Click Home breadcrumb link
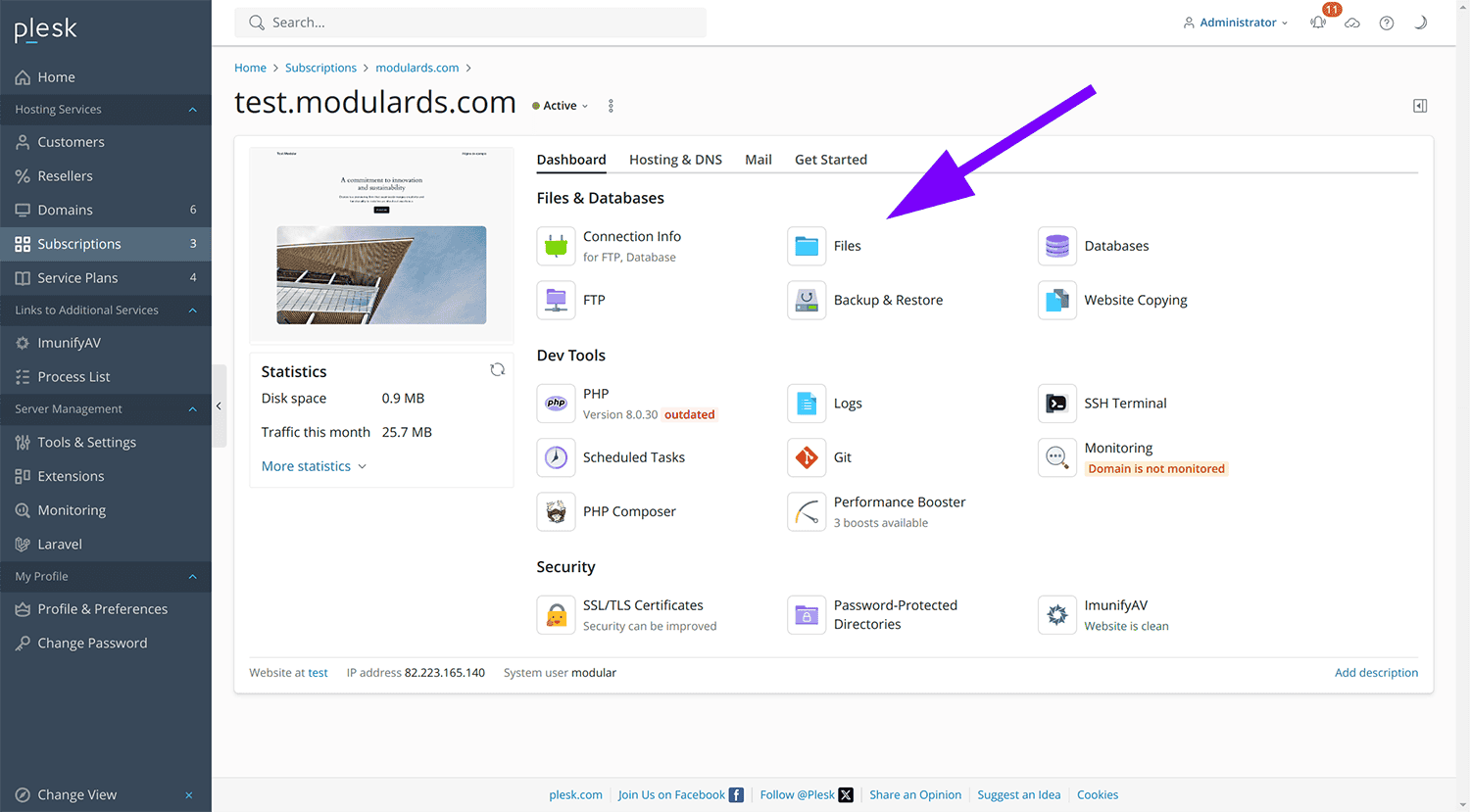This screenshot has height=812, width=1470. [x=250, y=68]
